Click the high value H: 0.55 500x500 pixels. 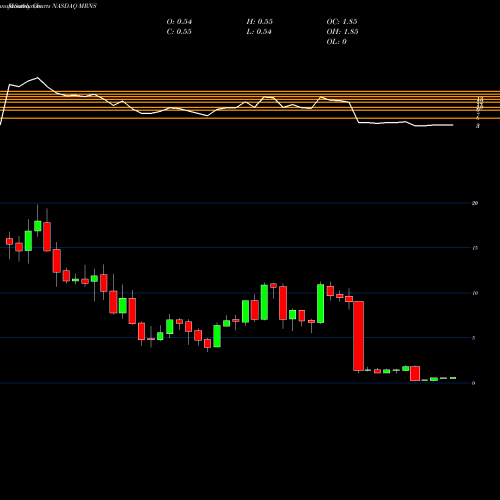260,22
